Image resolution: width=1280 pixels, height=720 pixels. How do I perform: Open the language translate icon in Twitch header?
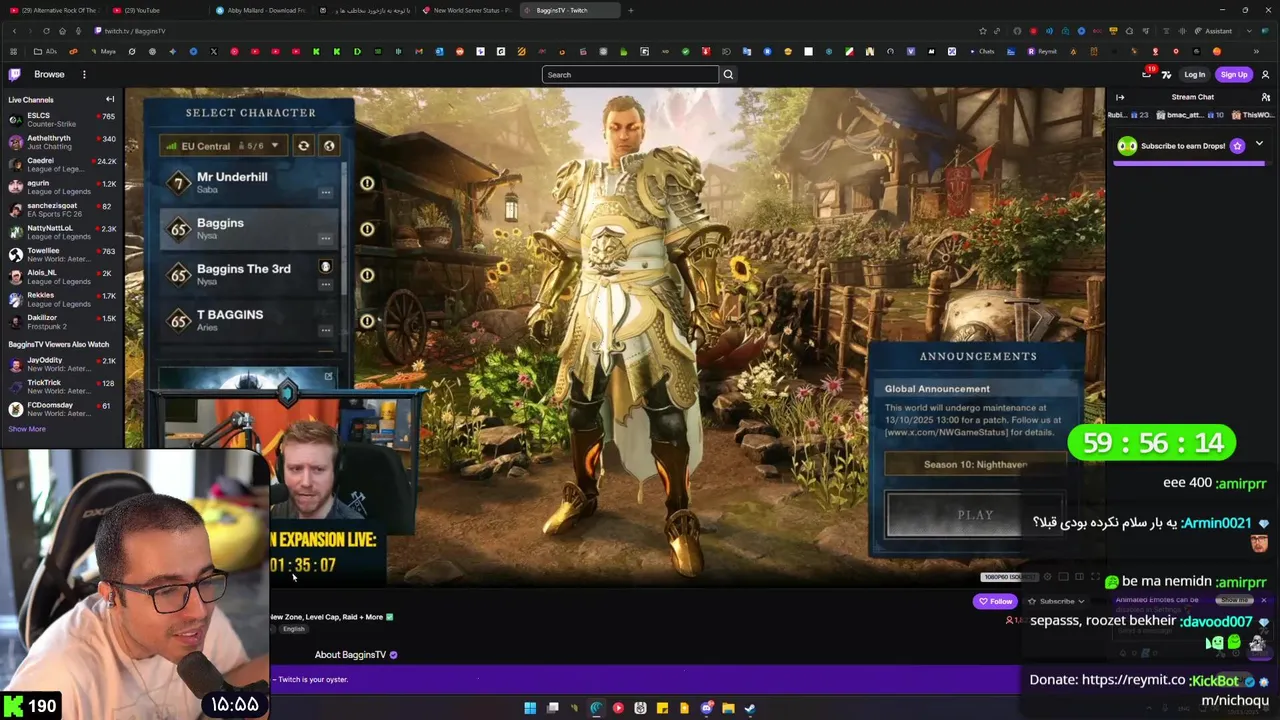pyautogui.click(x=1166, y=74)
